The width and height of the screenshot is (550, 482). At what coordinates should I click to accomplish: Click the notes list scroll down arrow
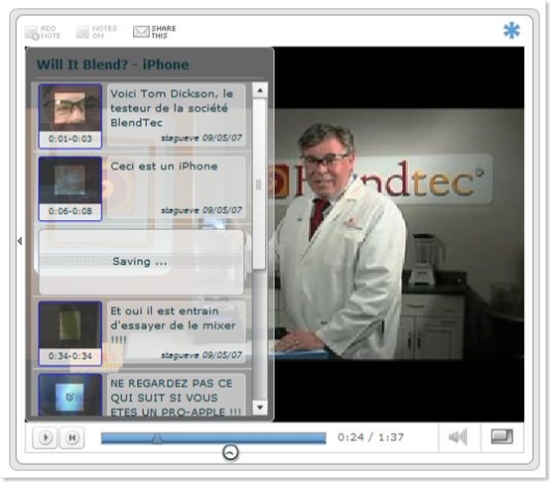pos(260,407)
